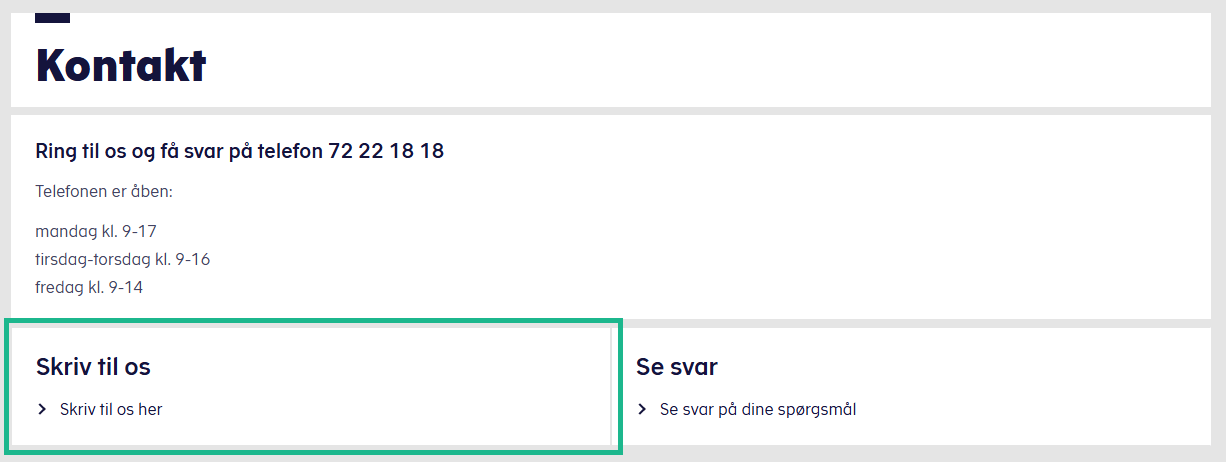
Task: Click the phone number 72 22 18 18
Action: [x=386, y=151]
